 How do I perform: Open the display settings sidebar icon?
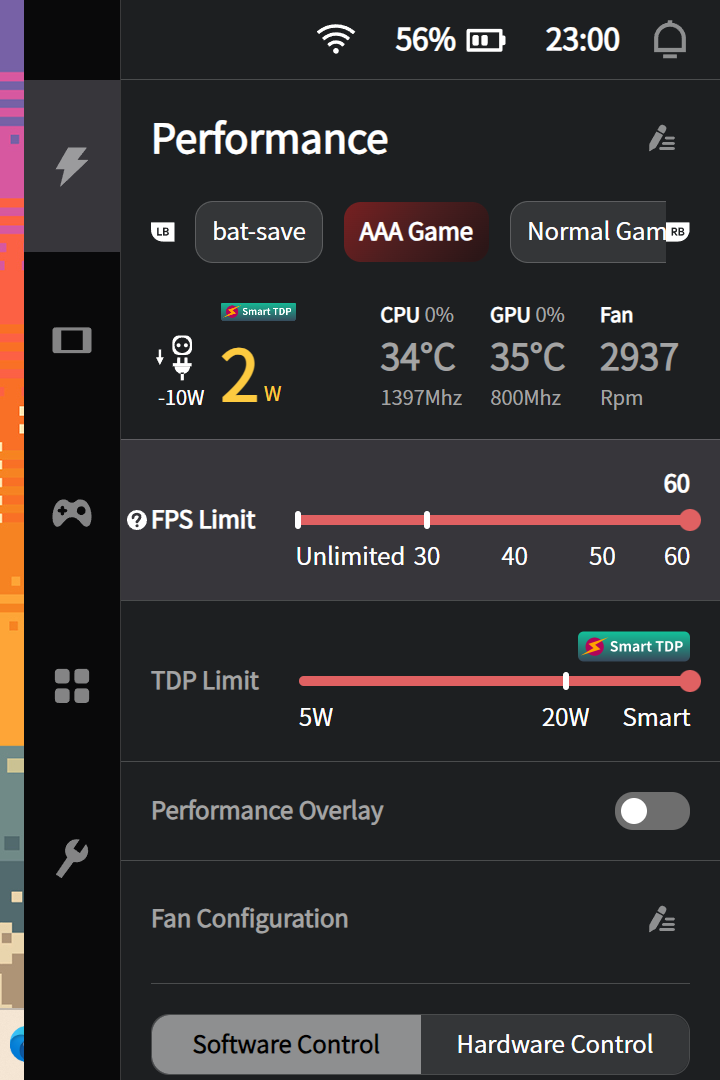72,340
